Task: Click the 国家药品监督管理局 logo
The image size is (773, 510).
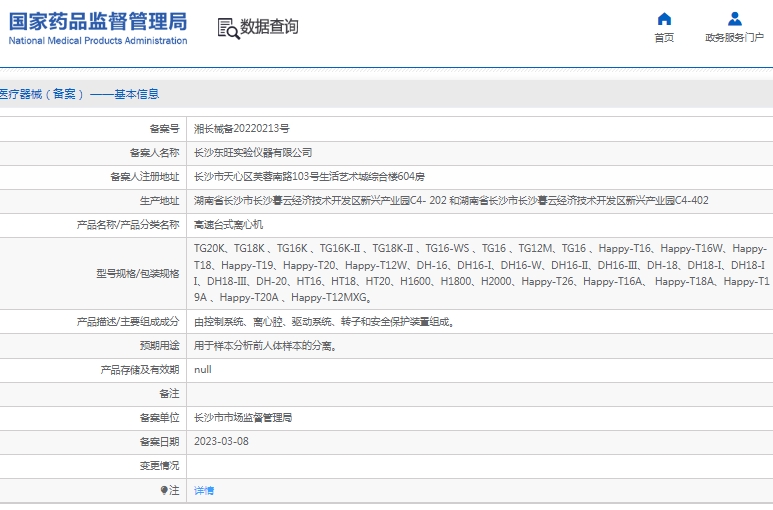Action: [x=98, y=22]
